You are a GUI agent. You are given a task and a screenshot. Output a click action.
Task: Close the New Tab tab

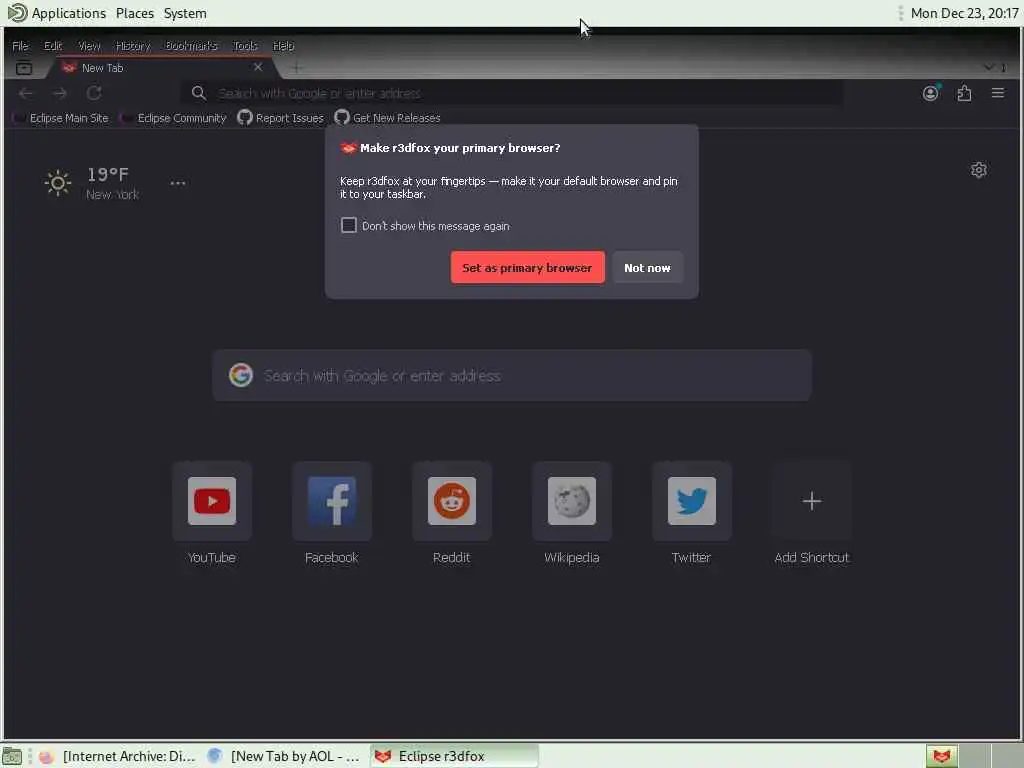pos(258,67)
